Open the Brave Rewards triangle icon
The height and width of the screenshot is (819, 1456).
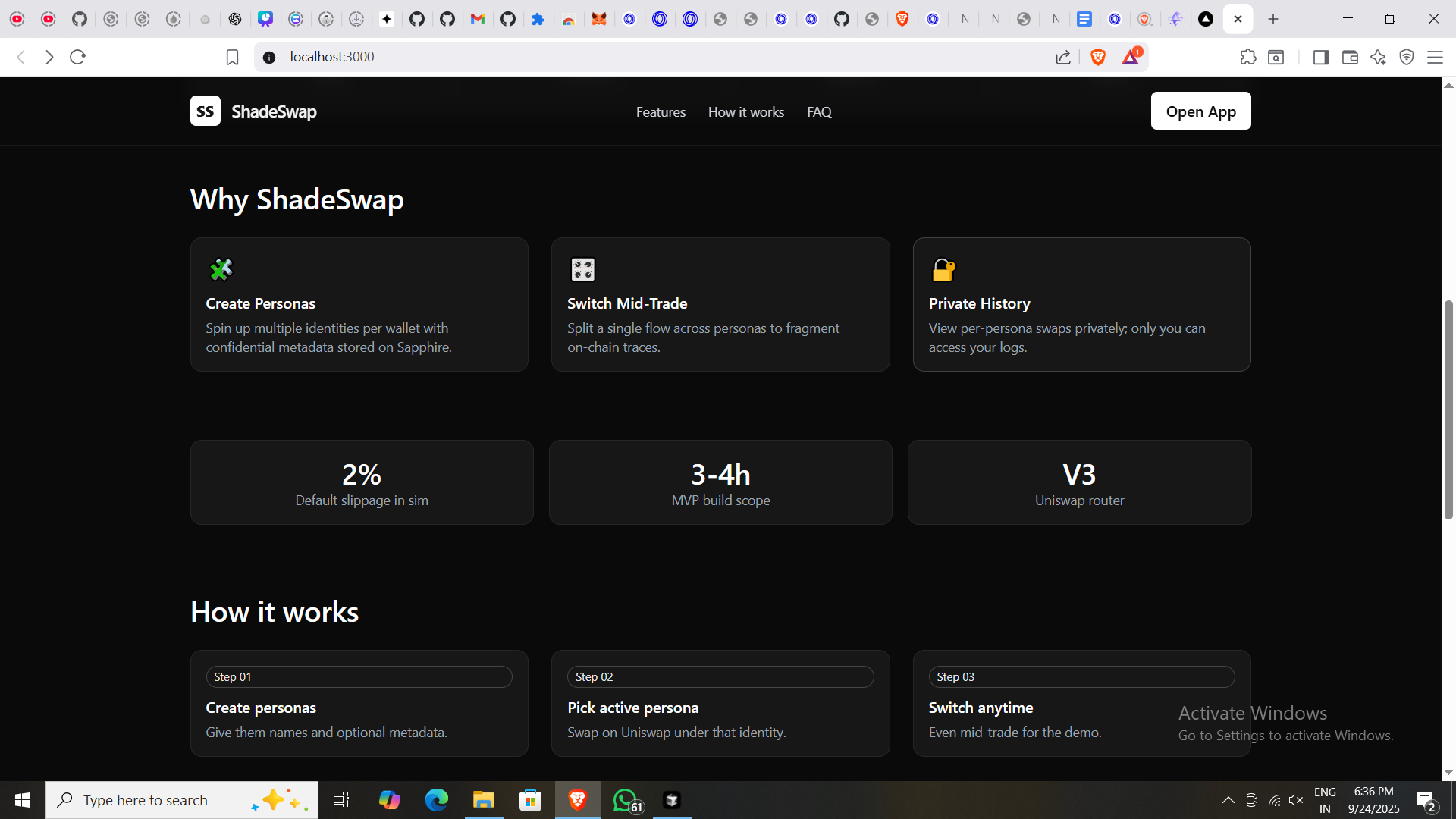(1131, 57)
